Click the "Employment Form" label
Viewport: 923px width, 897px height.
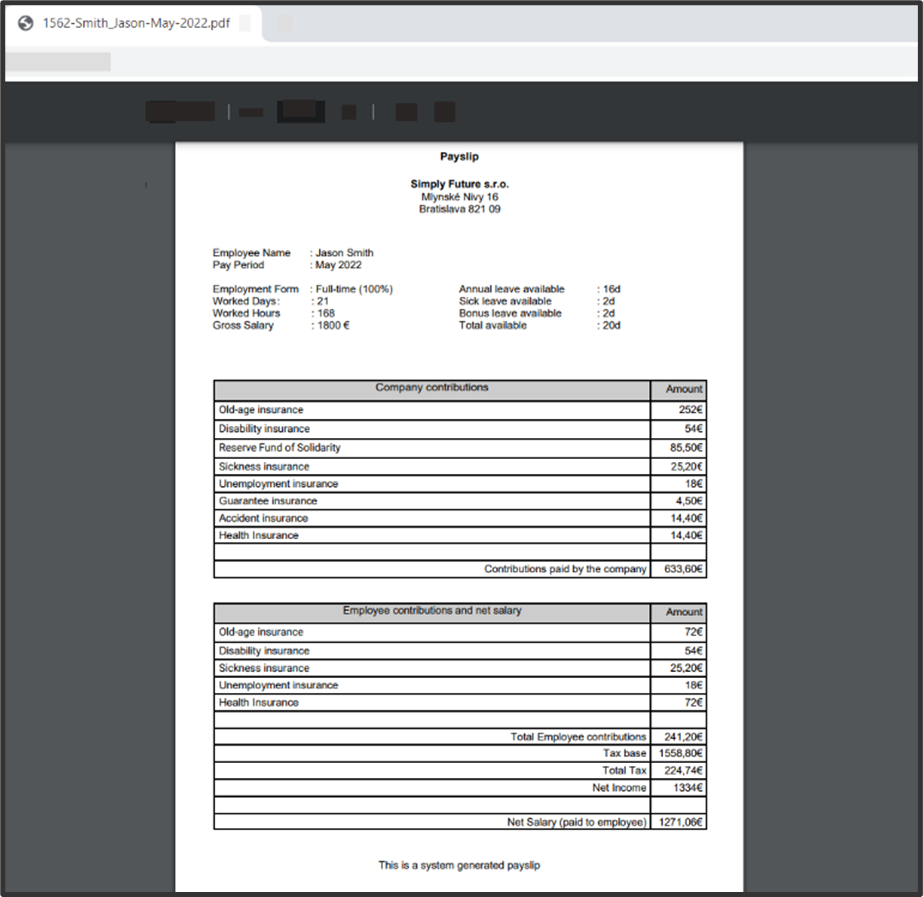[255, 289]
